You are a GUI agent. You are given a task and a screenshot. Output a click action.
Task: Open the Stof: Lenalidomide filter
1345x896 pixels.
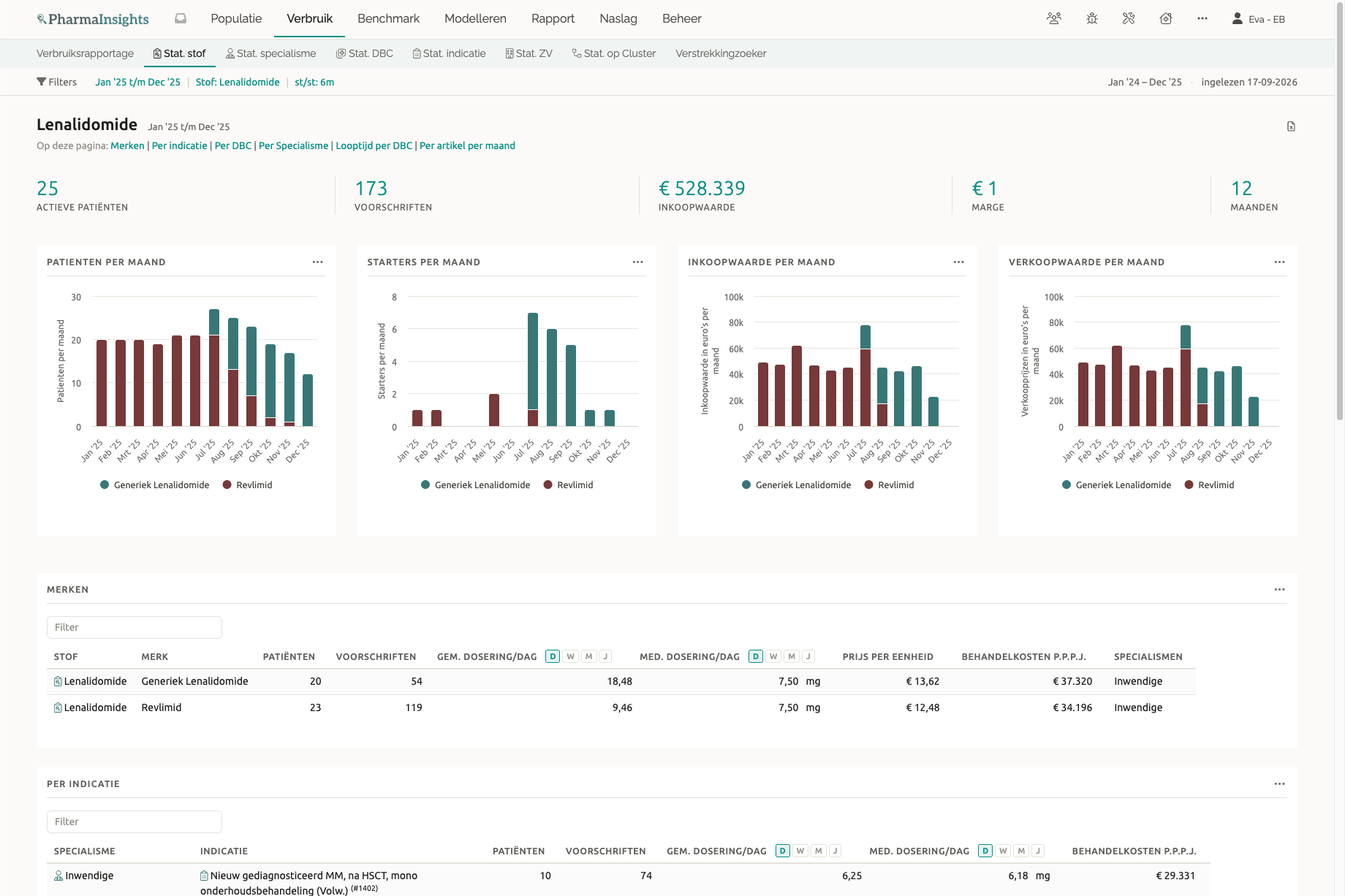[238, 82]
